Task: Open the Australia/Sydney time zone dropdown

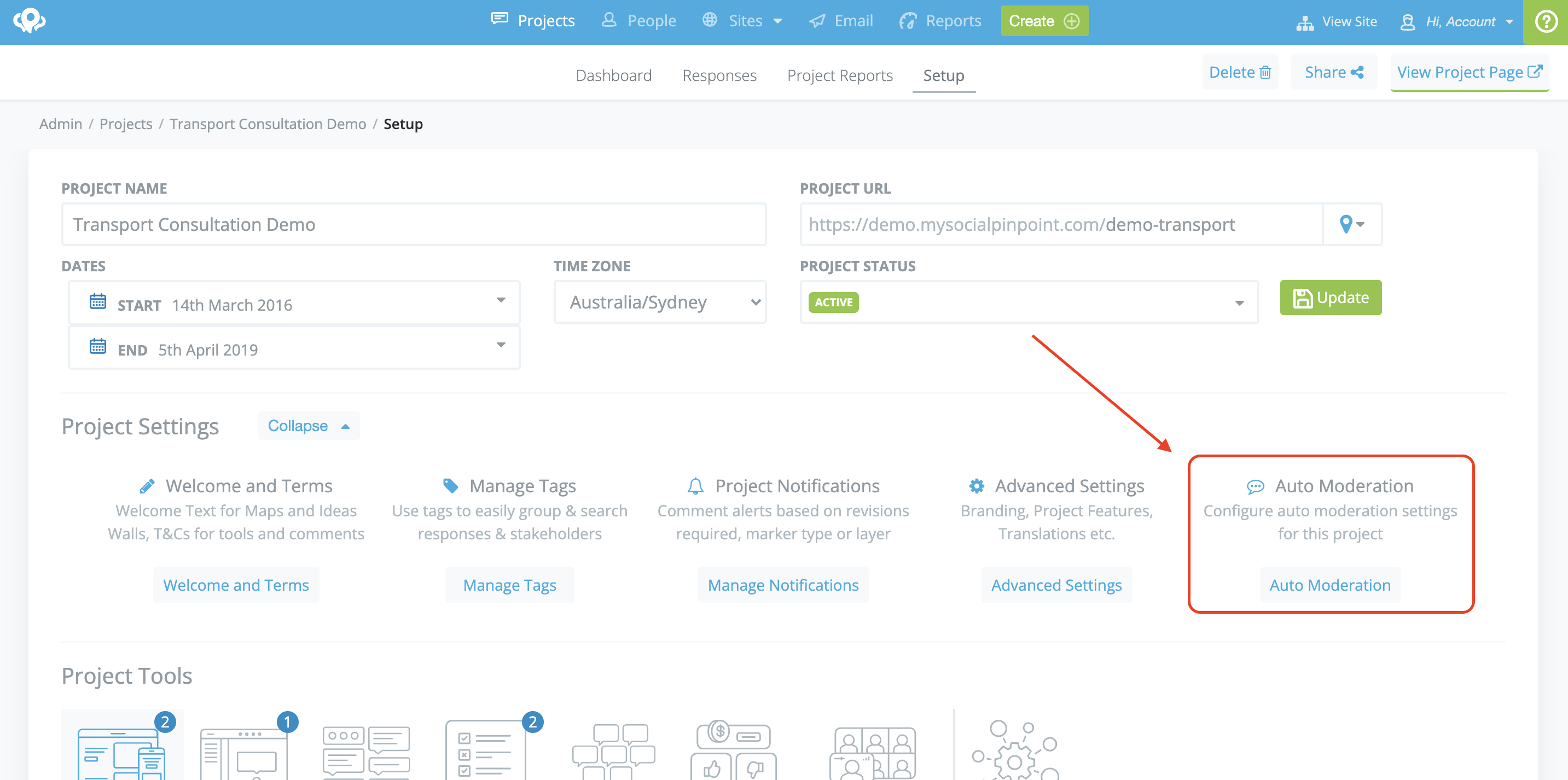Action: pyautogui.click(x=660, y=302)
